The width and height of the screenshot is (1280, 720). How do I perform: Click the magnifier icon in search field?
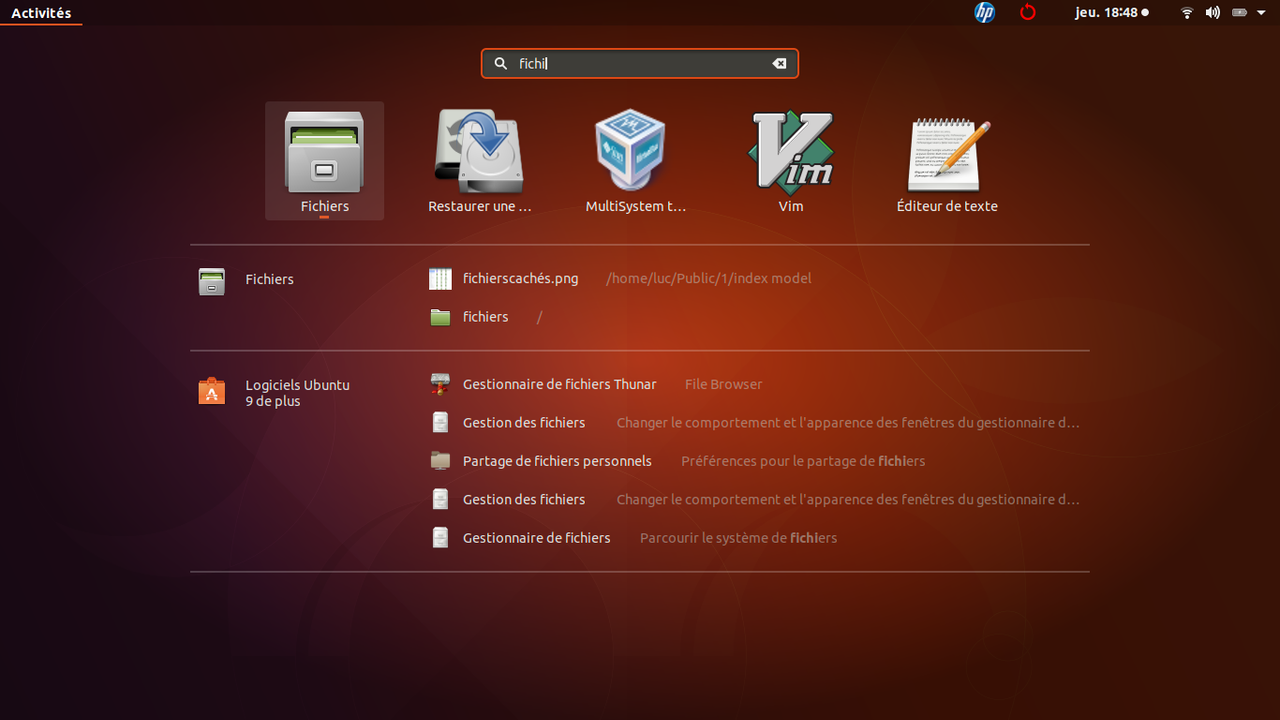tap(501, 63)
